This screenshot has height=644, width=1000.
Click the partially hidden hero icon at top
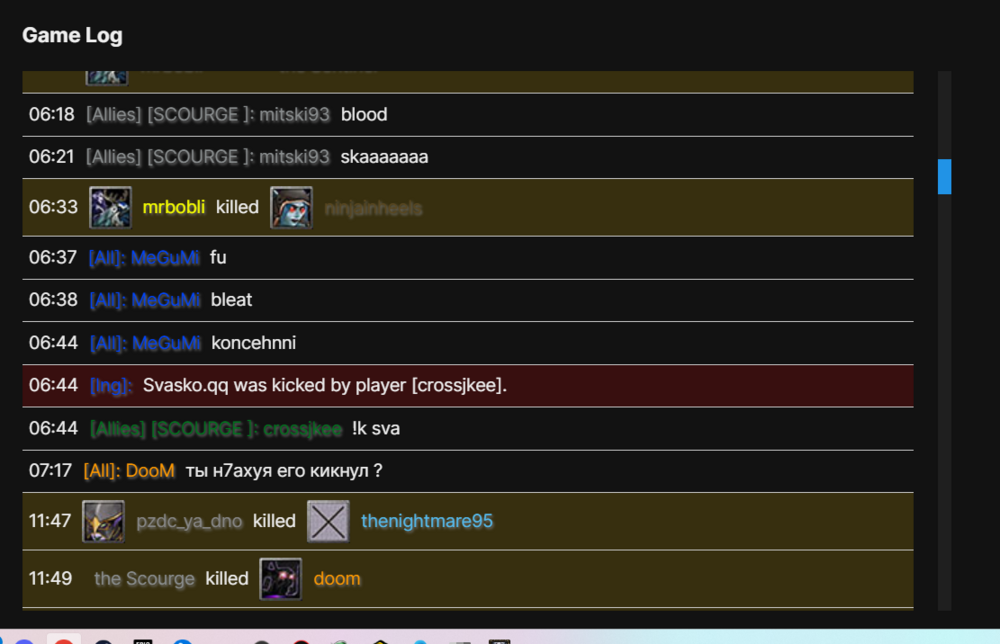click(x=107, y=77)
